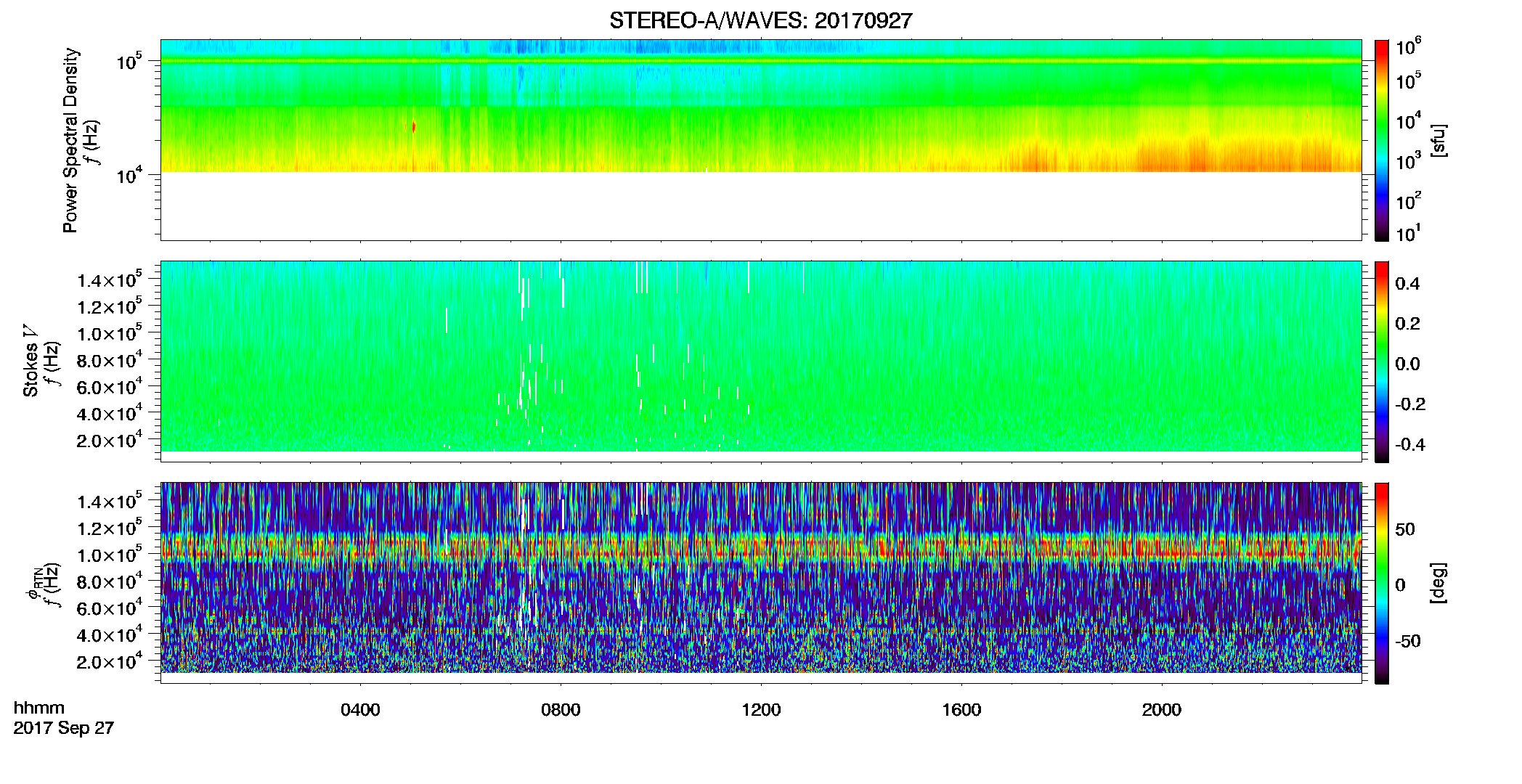Click the φRTN degrees colorbar

point(1381,583)
